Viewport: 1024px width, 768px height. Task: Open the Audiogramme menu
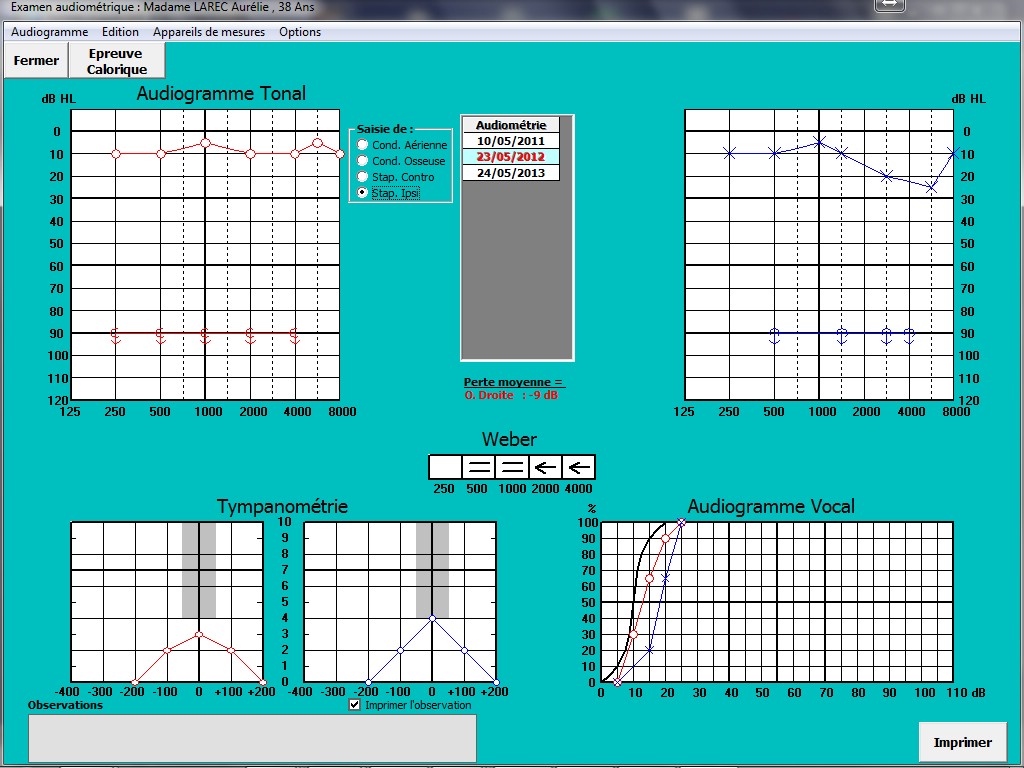(49, 32)
